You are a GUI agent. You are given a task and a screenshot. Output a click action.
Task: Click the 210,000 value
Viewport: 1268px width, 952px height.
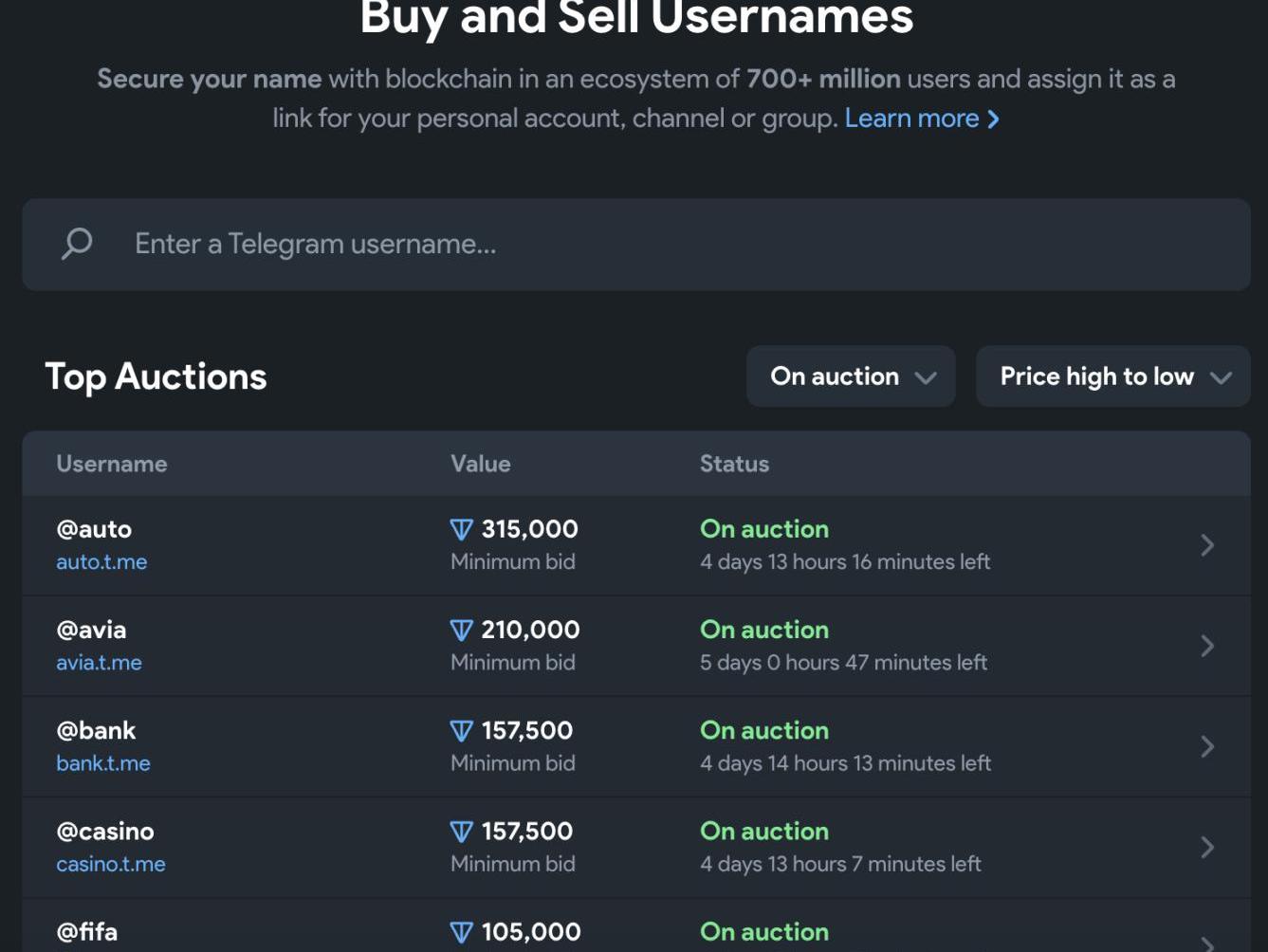(530, 630)
